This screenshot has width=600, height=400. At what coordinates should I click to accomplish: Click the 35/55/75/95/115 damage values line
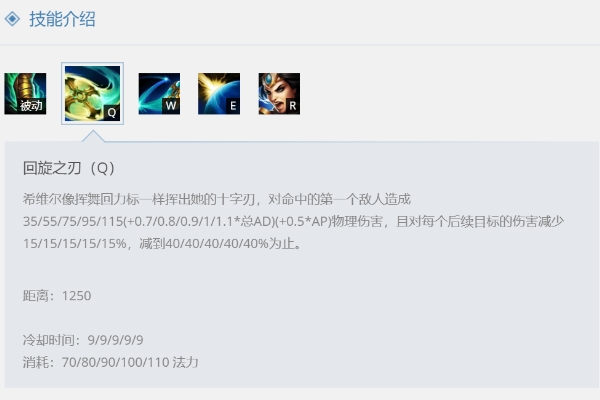(293, 221)
